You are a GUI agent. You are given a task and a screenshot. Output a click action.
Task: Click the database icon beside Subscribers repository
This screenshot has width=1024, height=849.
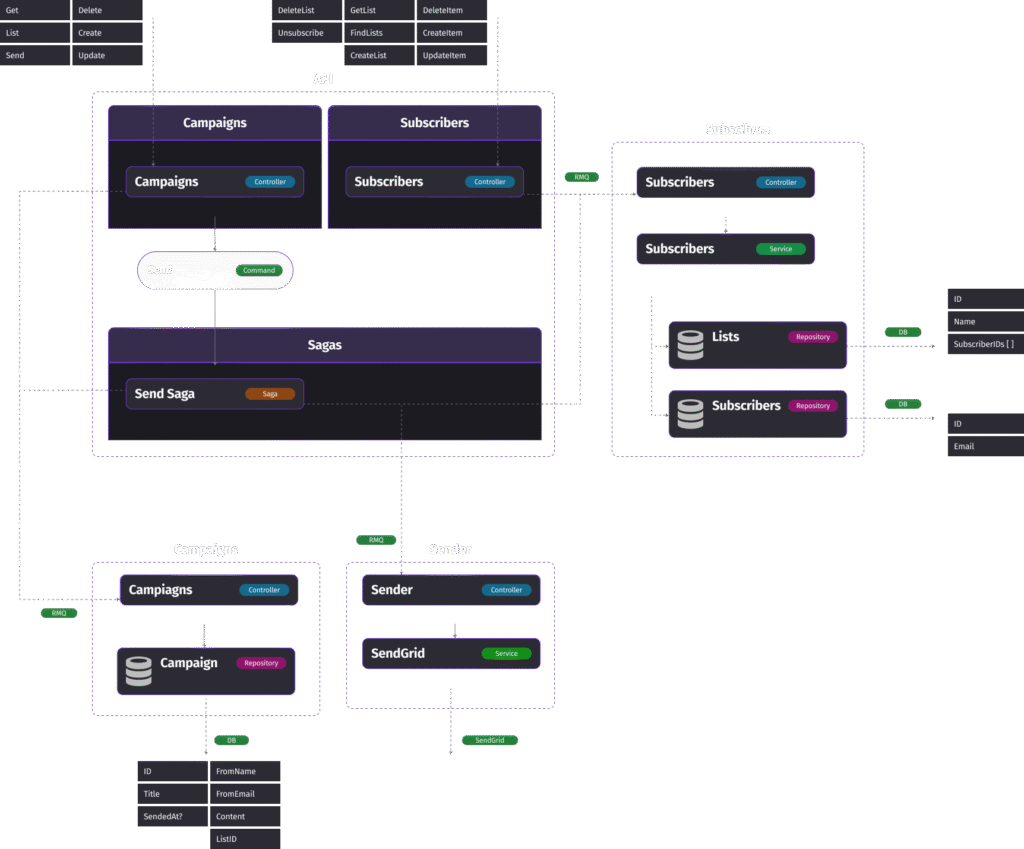pyautogui.click(x=690, y=413)
